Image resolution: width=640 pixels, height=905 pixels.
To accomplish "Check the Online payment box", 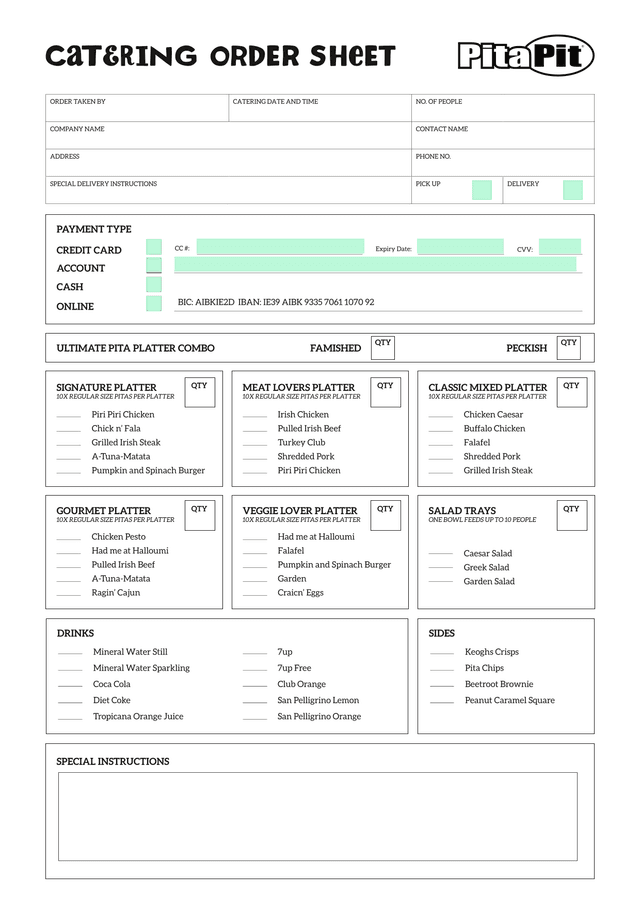I will [154, 304].
